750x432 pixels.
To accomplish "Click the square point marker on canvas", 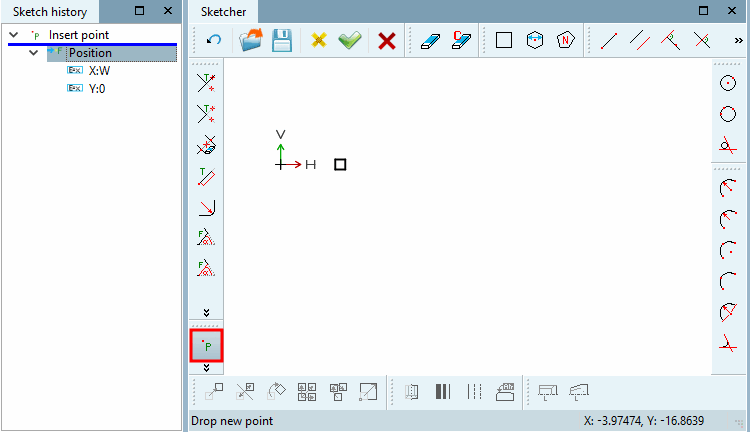I will pos(340,165).
